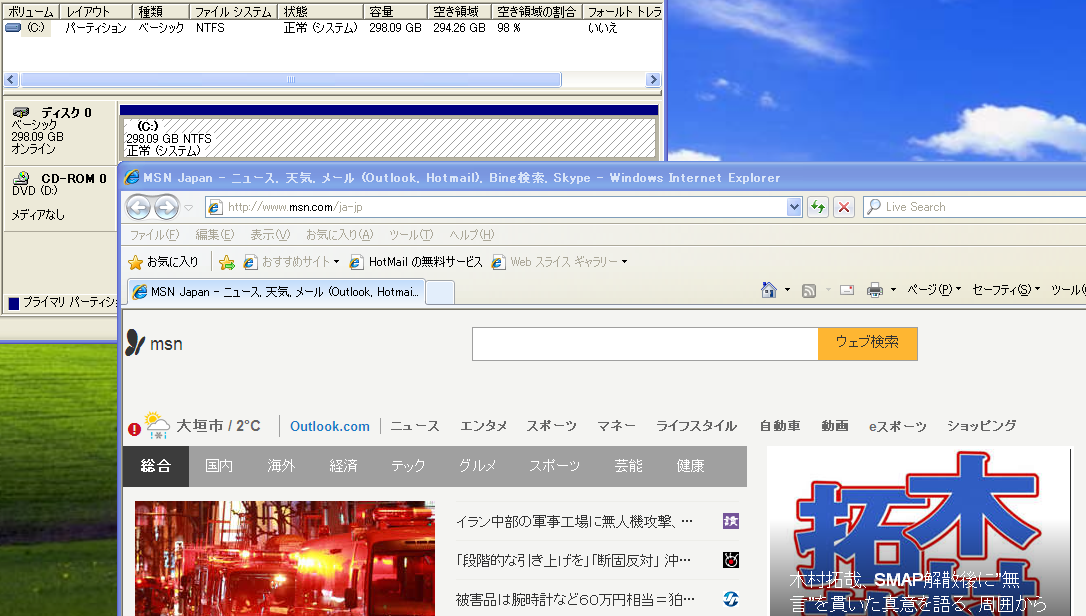This screenshot has height=616, width=1086.
Task: Click Disk Management horizontal scrollbar right arrow
Action: (x=652, y=80)
